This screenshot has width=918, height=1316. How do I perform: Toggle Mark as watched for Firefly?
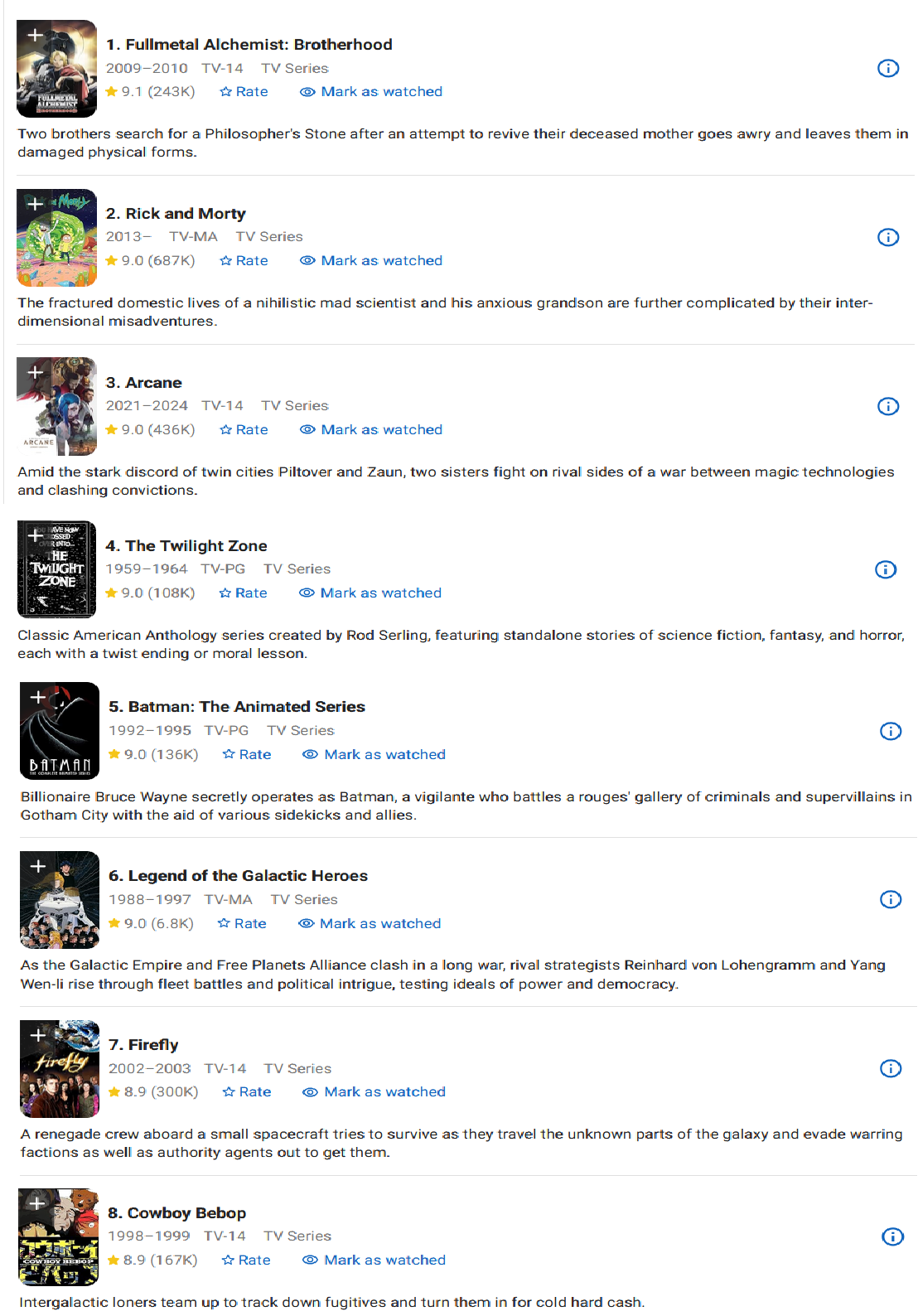tap(374, 1092)
